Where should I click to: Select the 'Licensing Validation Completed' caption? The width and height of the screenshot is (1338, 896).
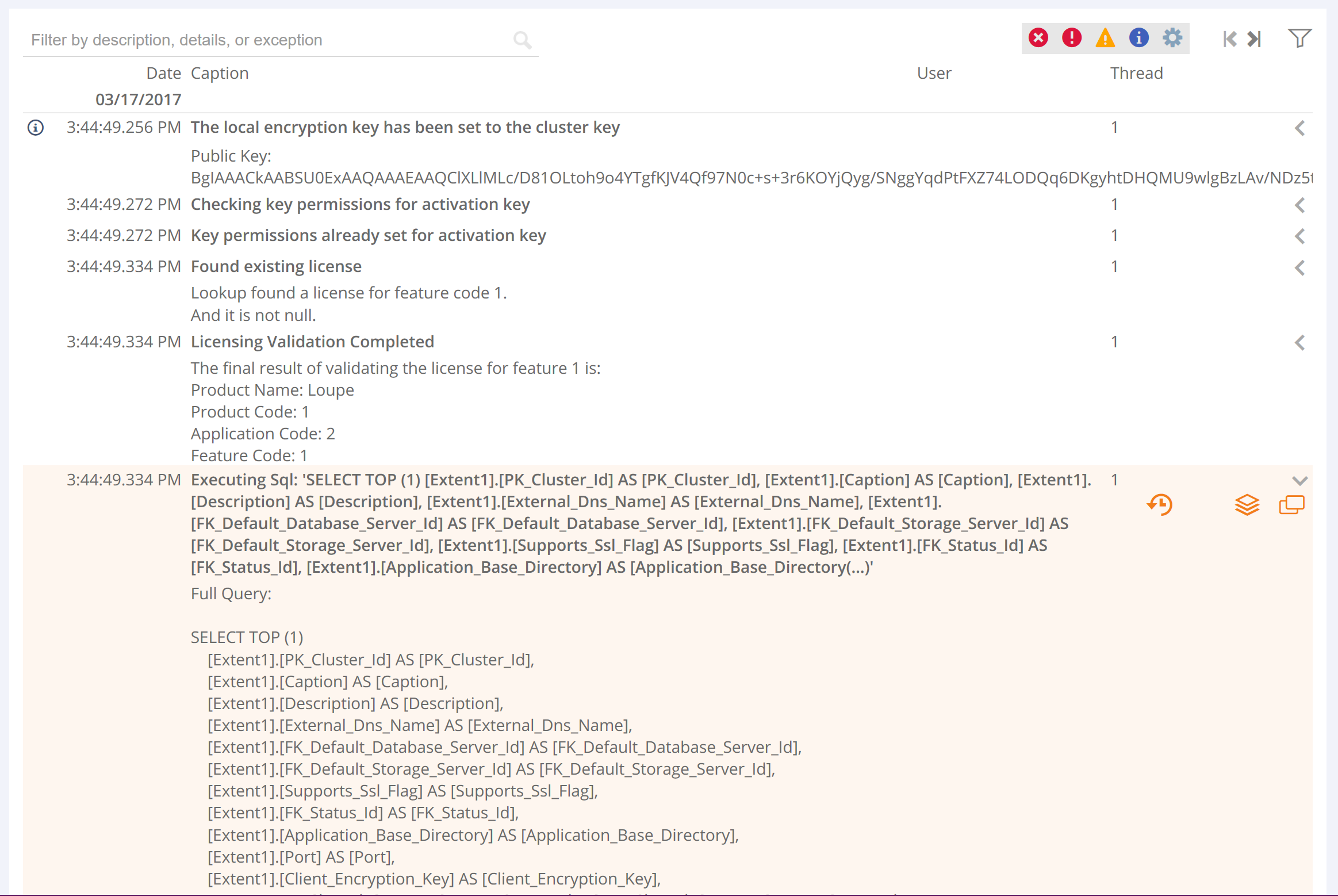(312, 342)
